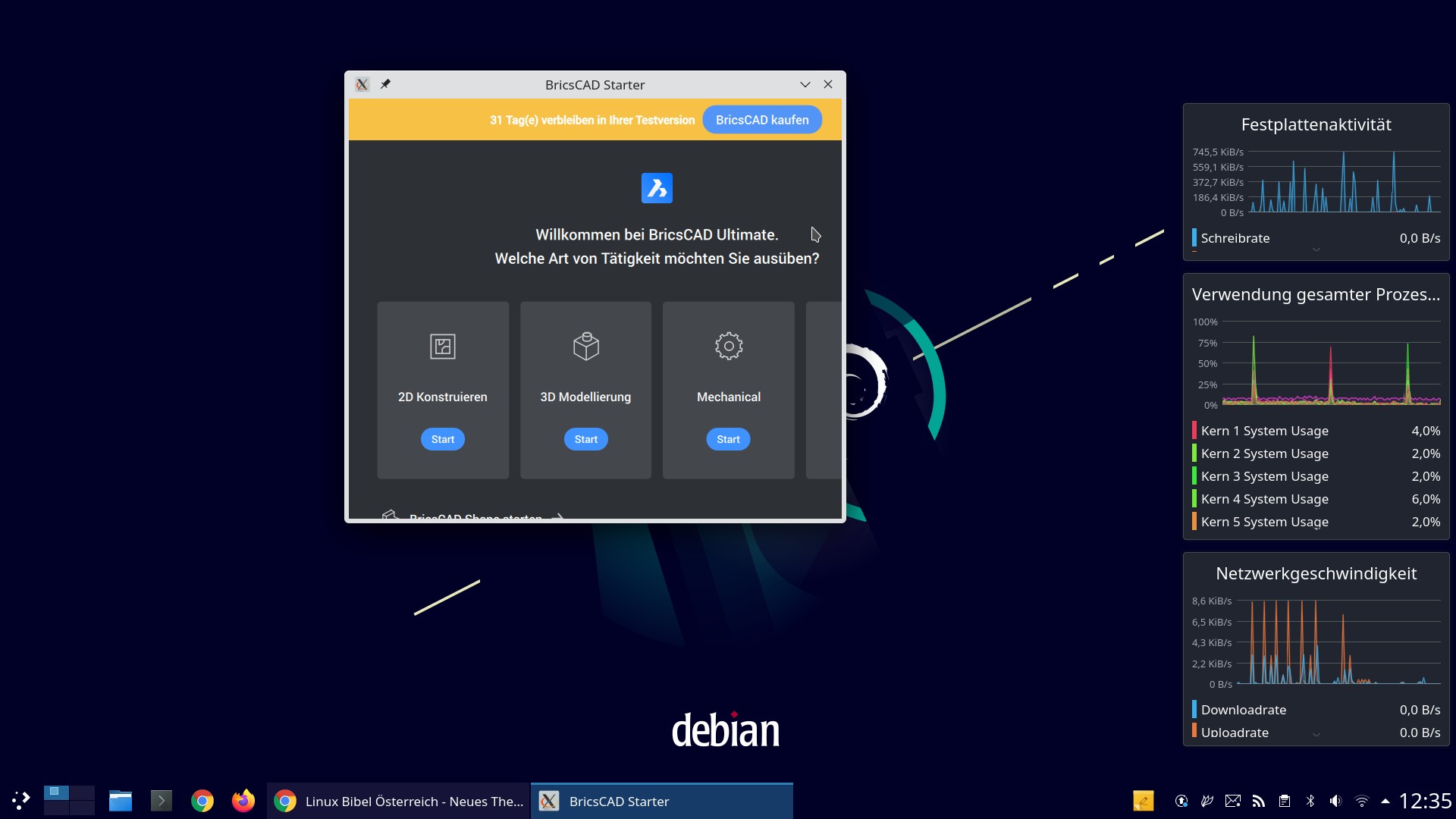Toggle the pin window on all desktops
The image size is (1456, 819).
pos(385,84)
